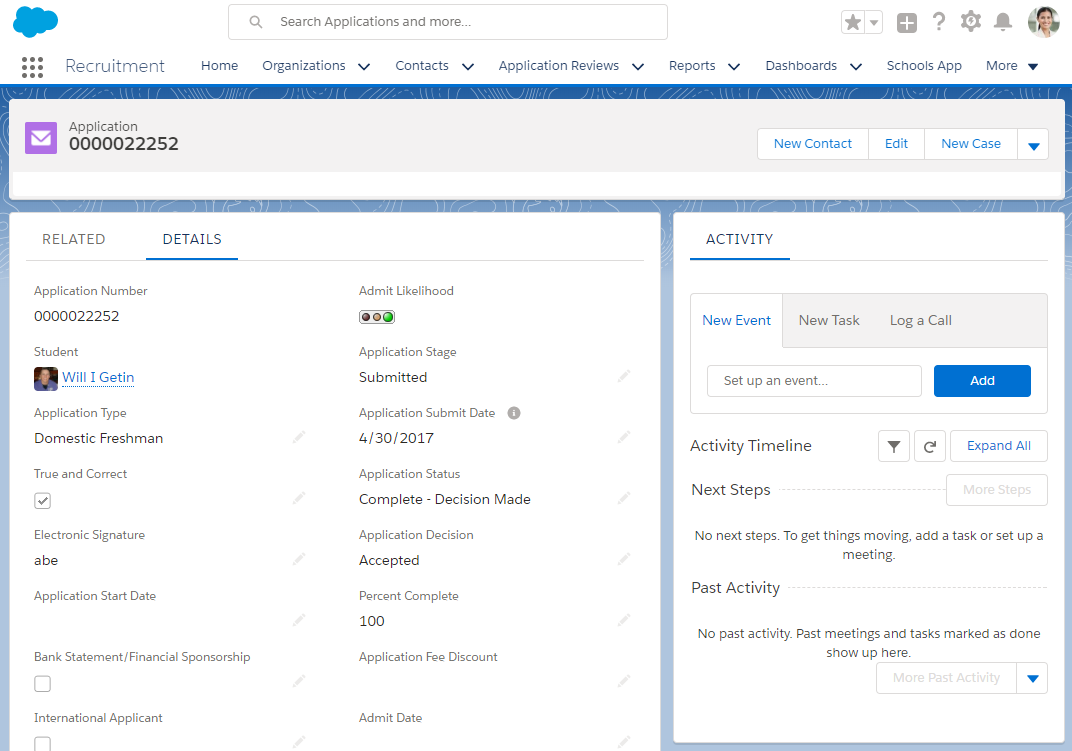Switch to the Related tab
The height and width of the screenshot is (751, 1072).
click(x=74, y=239)
